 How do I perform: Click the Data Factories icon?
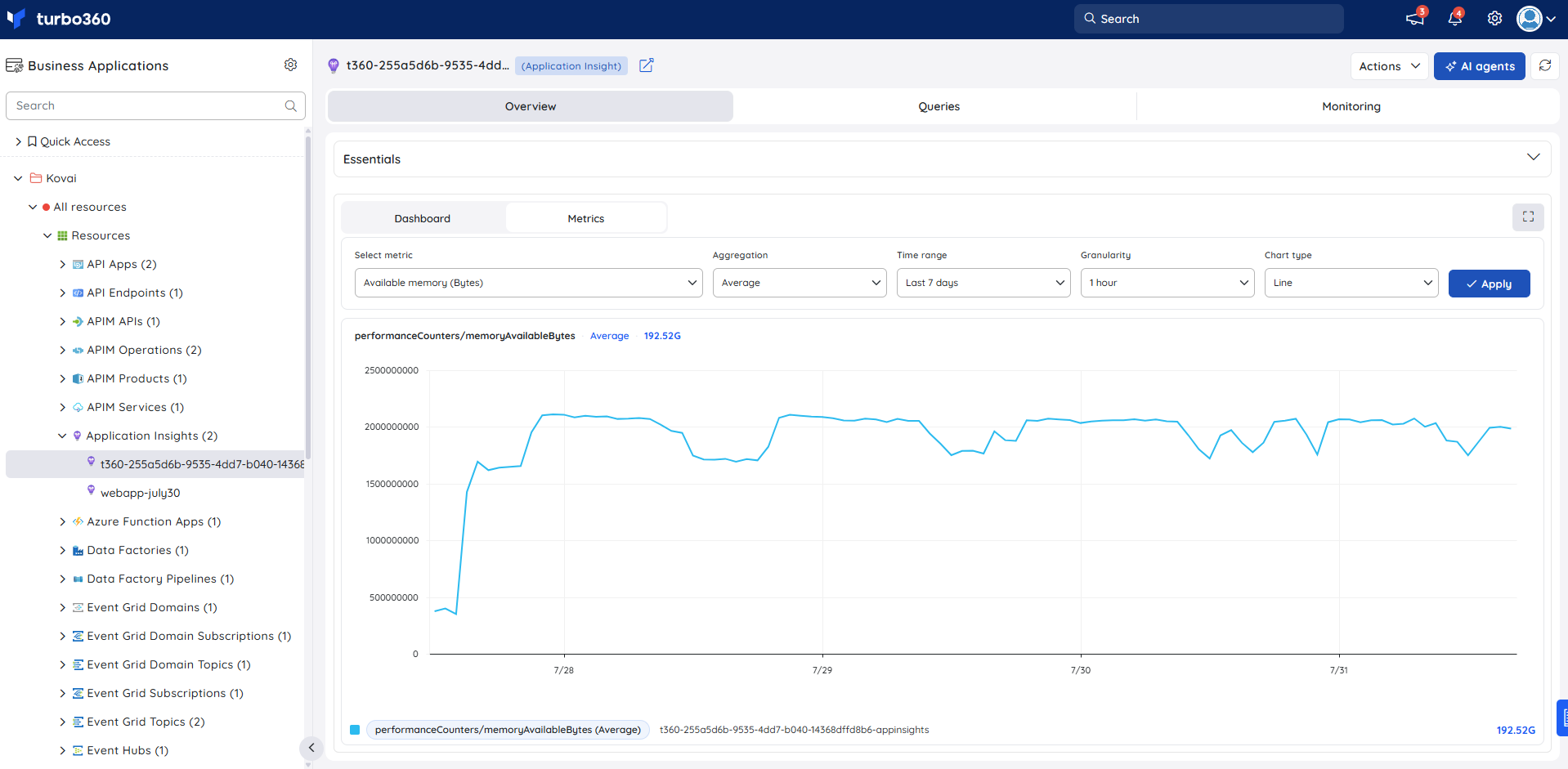click(78, 550)
